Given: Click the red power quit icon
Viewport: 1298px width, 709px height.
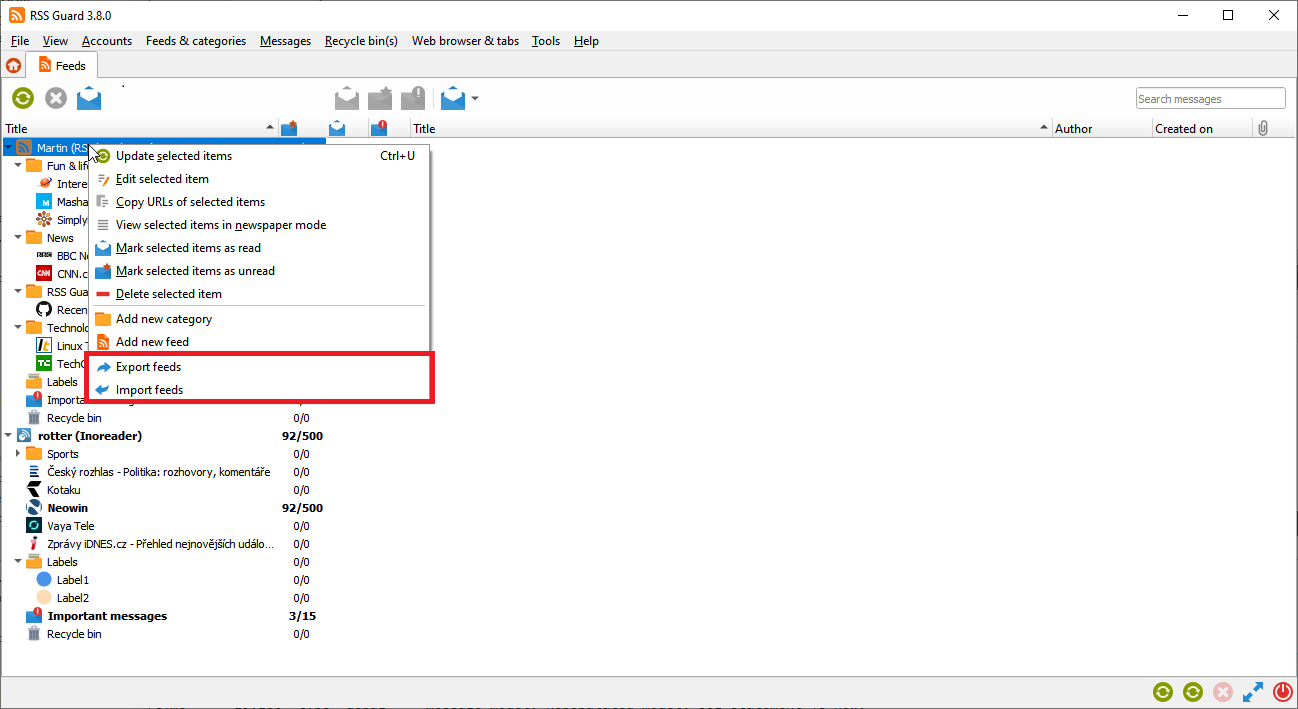Looking at the screenshot, I should tap(1283, 692).
